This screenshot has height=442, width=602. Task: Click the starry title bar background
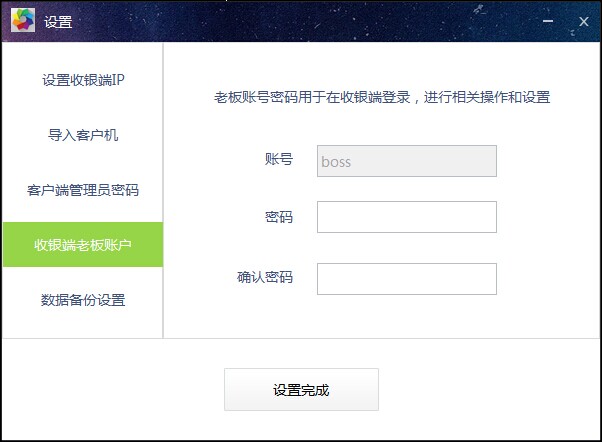(307, 21)
